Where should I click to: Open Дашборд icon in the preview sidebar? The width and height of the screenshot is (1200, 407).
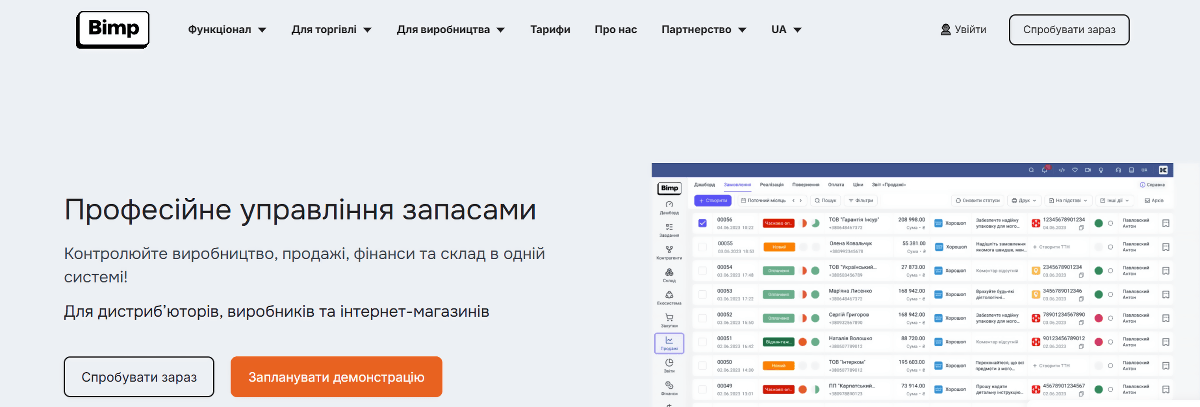(x=669, y=207)
